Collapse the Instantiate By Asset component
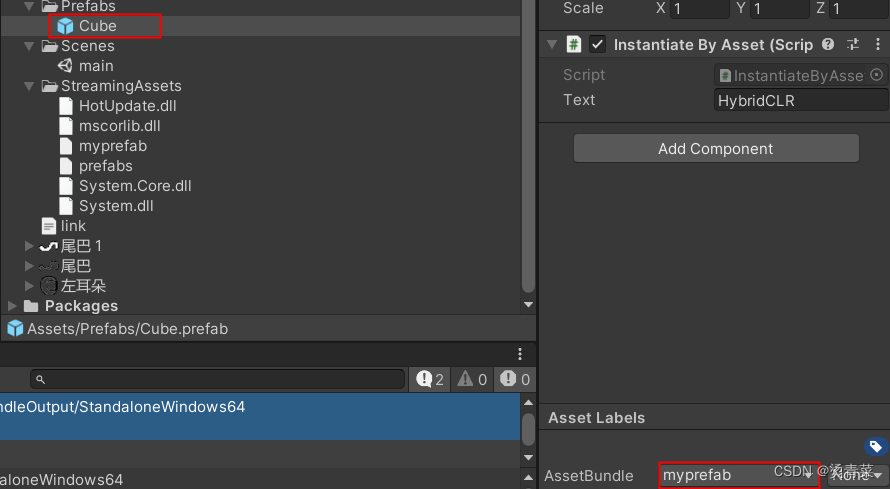This screenshot has height=489, width=890. pyautogui.click(x=552, y=44)
